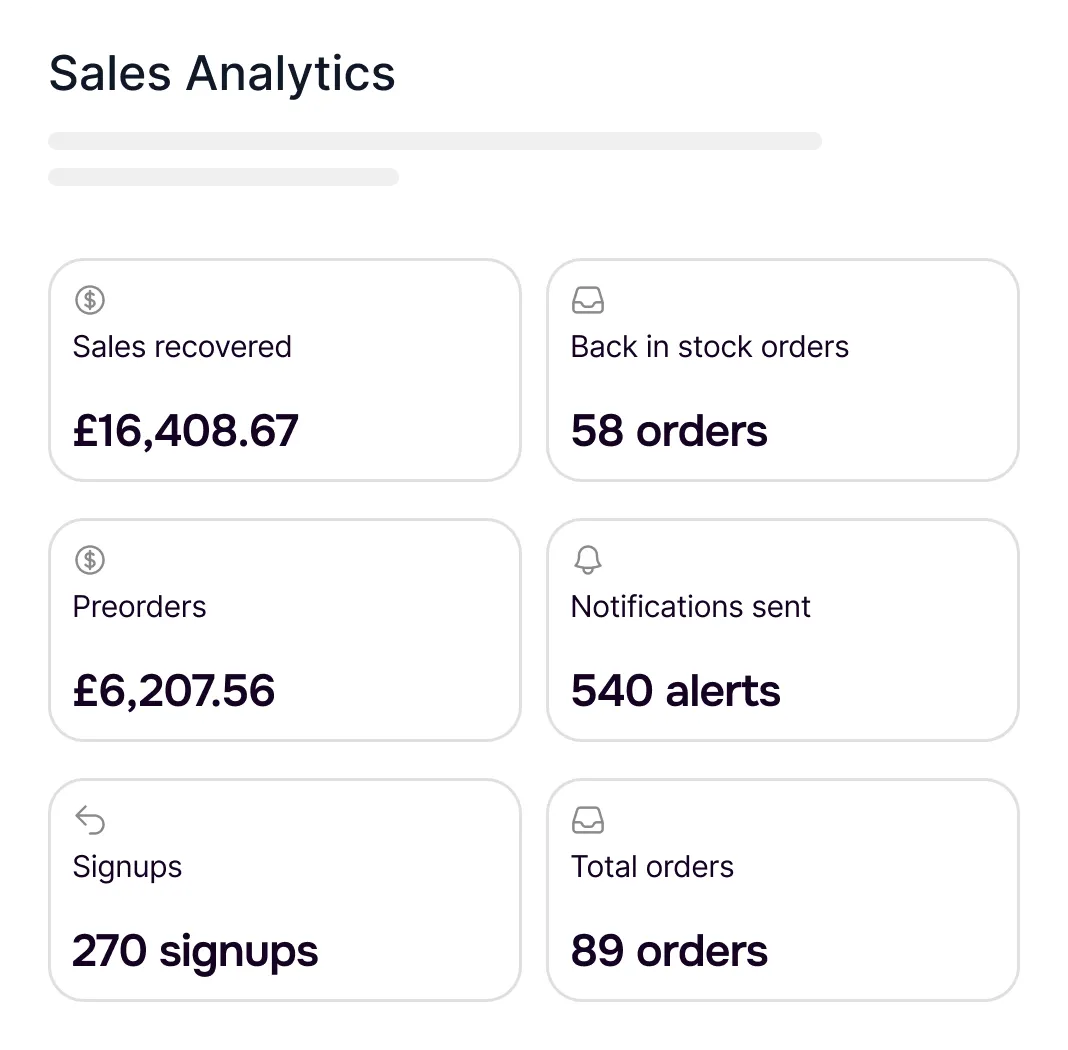
Task: Click the Sales Analytics heading
Action: click(222, 74)
